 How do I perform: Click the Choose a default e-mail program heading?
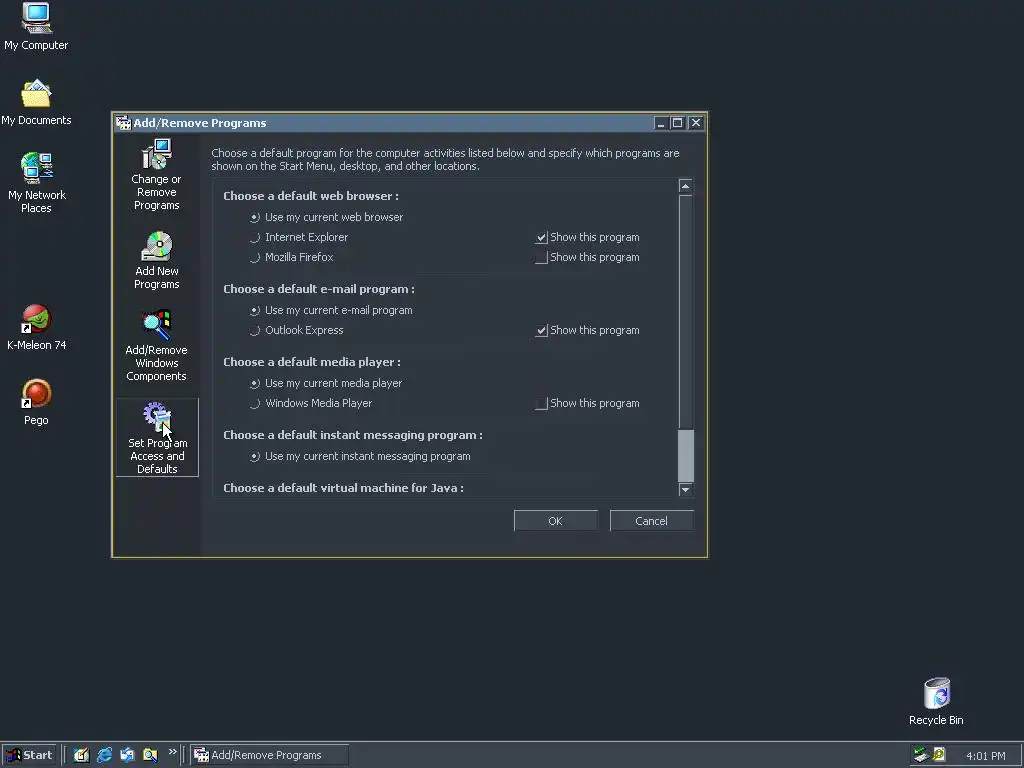tap(319, 289)
